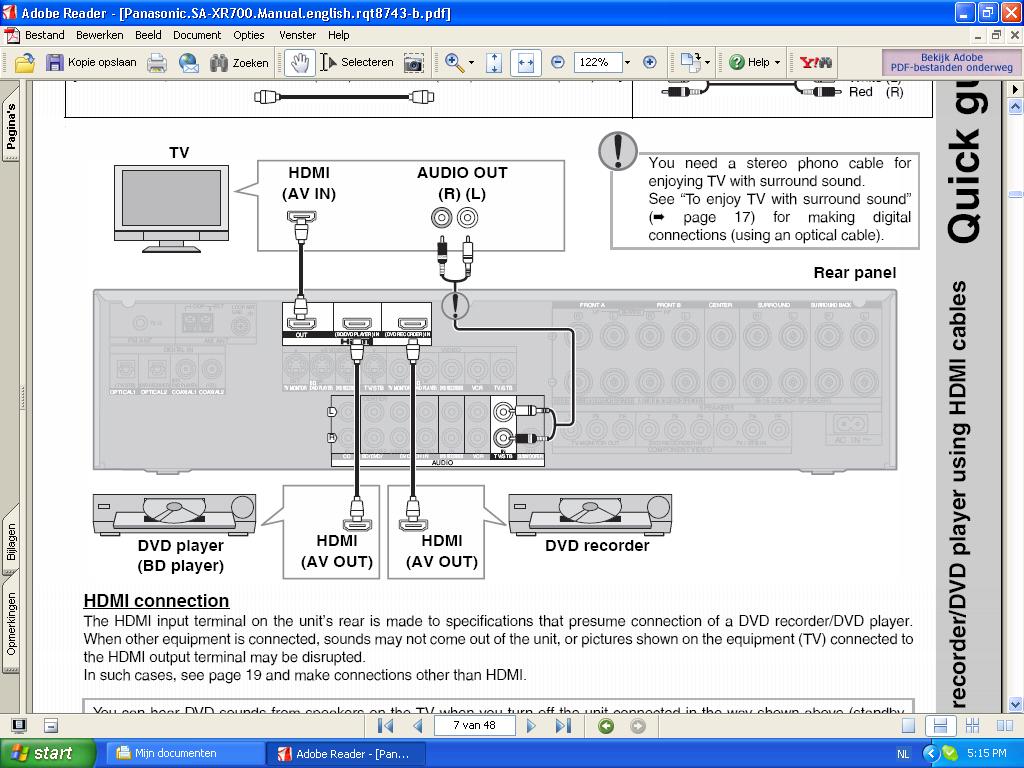Open the Pagina's side panel tab
The width and height of the screenshot is (1024, 768).
(10, 124)
